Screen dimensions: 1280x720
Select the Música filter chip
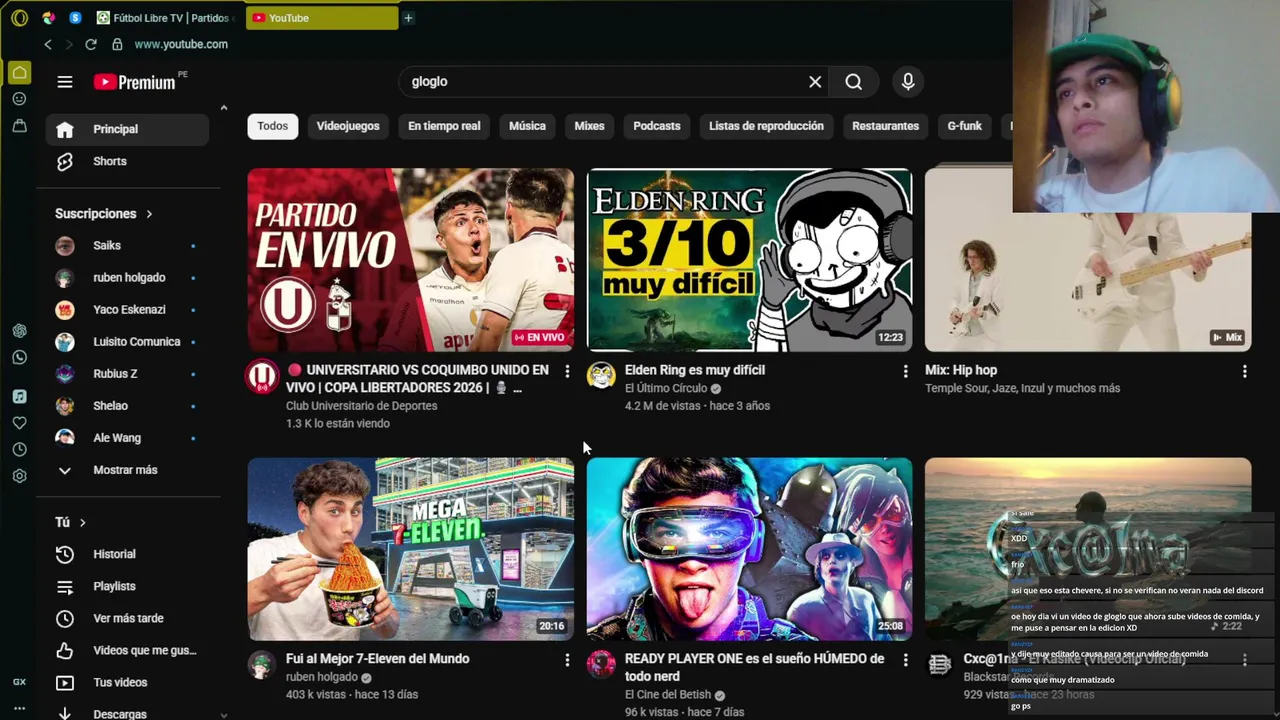(x=527, y=126)
